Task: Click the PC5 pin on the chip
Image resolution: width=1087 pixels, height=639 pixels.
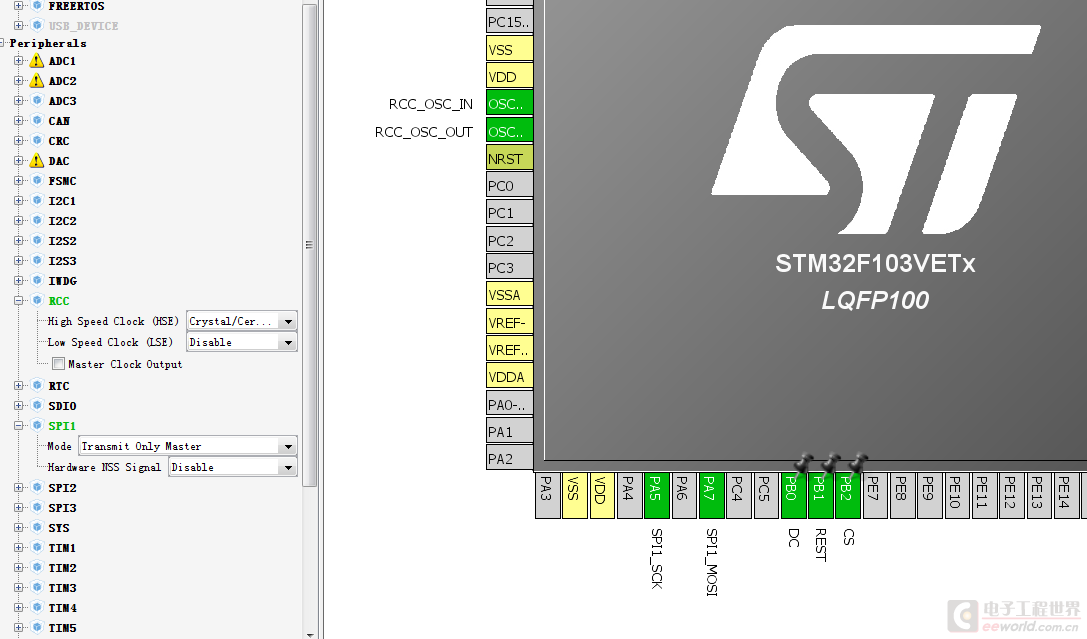Action: (x=766, y=496)
